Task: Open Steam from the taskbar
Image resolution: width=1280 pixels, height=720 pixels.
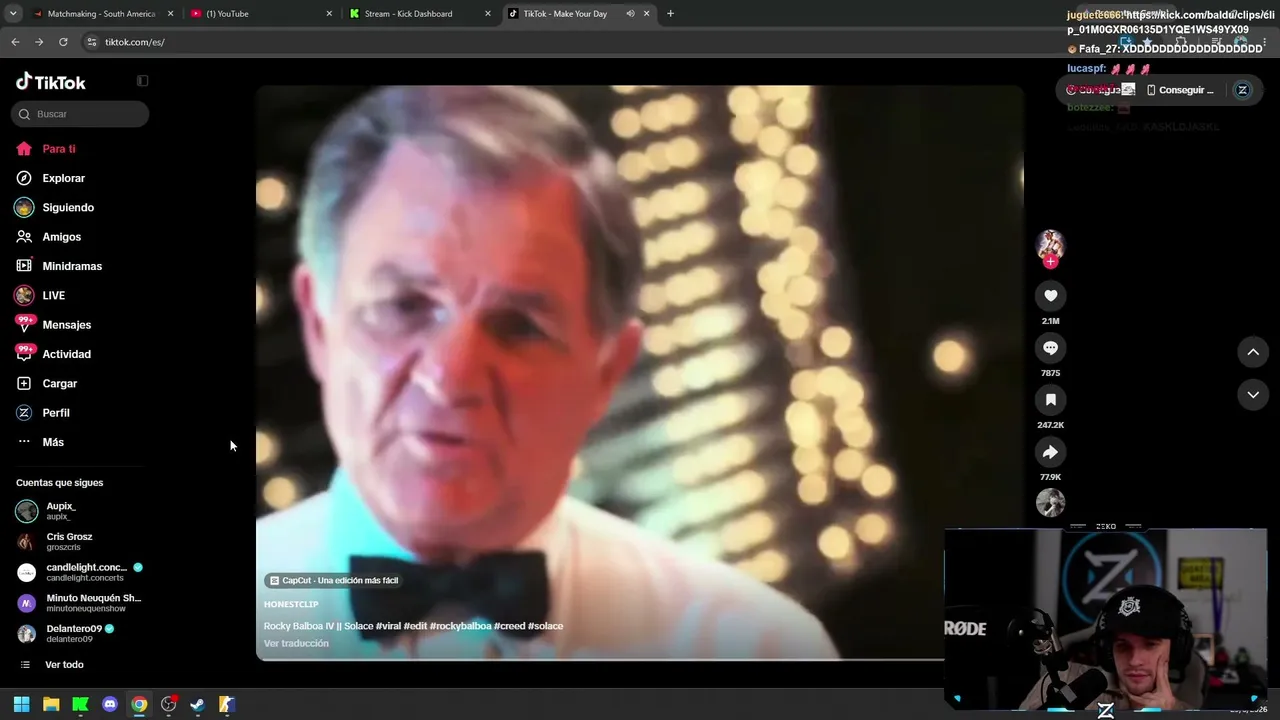Action: click(x=198, y=704)
